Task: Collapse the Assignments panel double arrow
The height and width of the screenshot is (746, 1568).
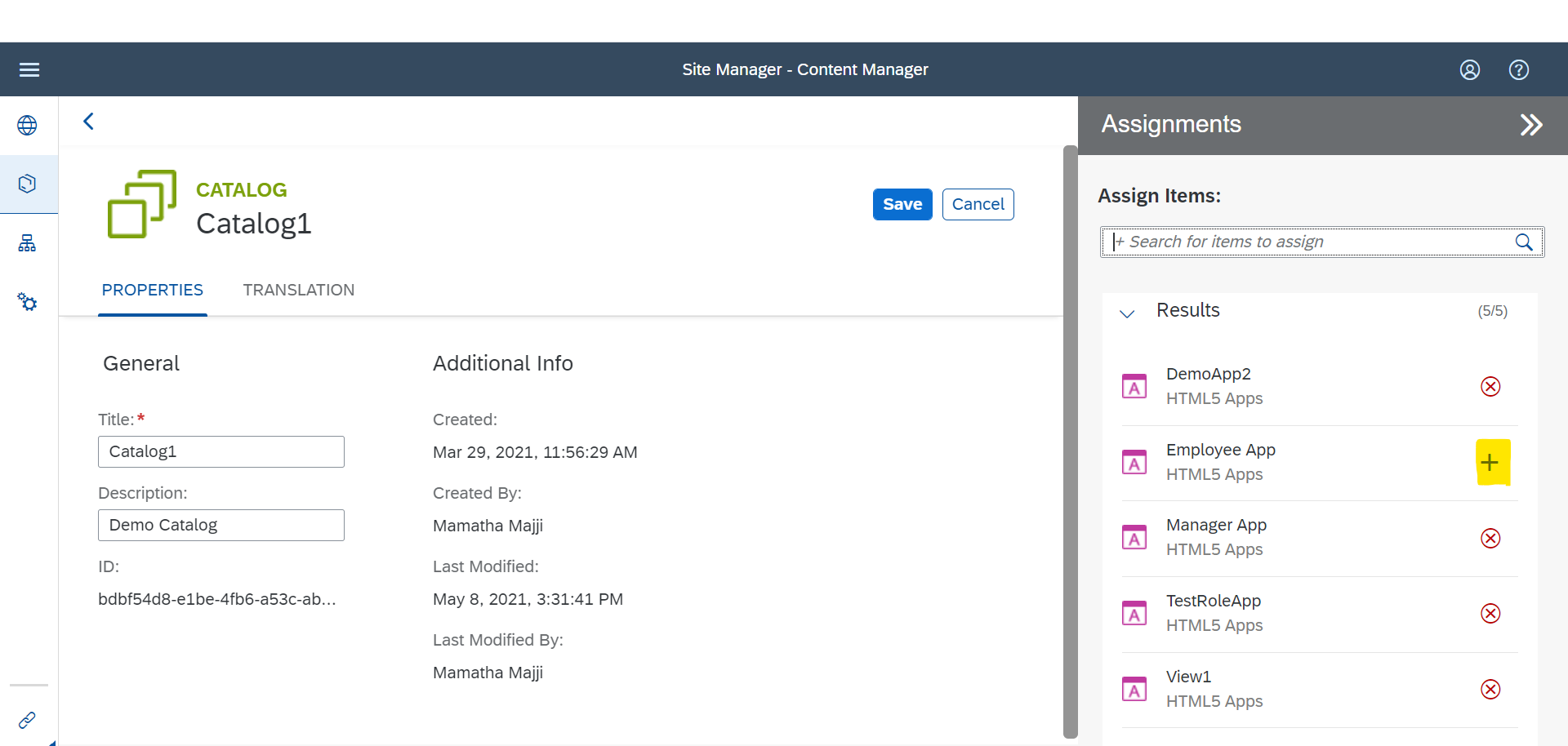Action: pos(1531,125)
